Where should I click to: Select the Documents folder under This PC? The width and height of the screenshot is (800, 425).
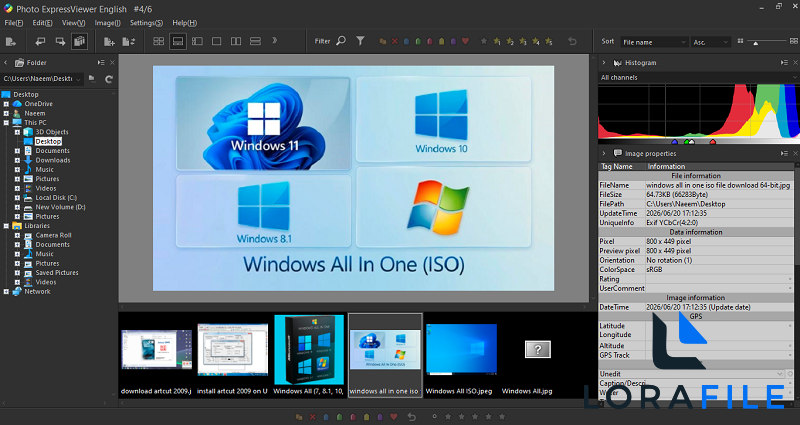point(52,151)
